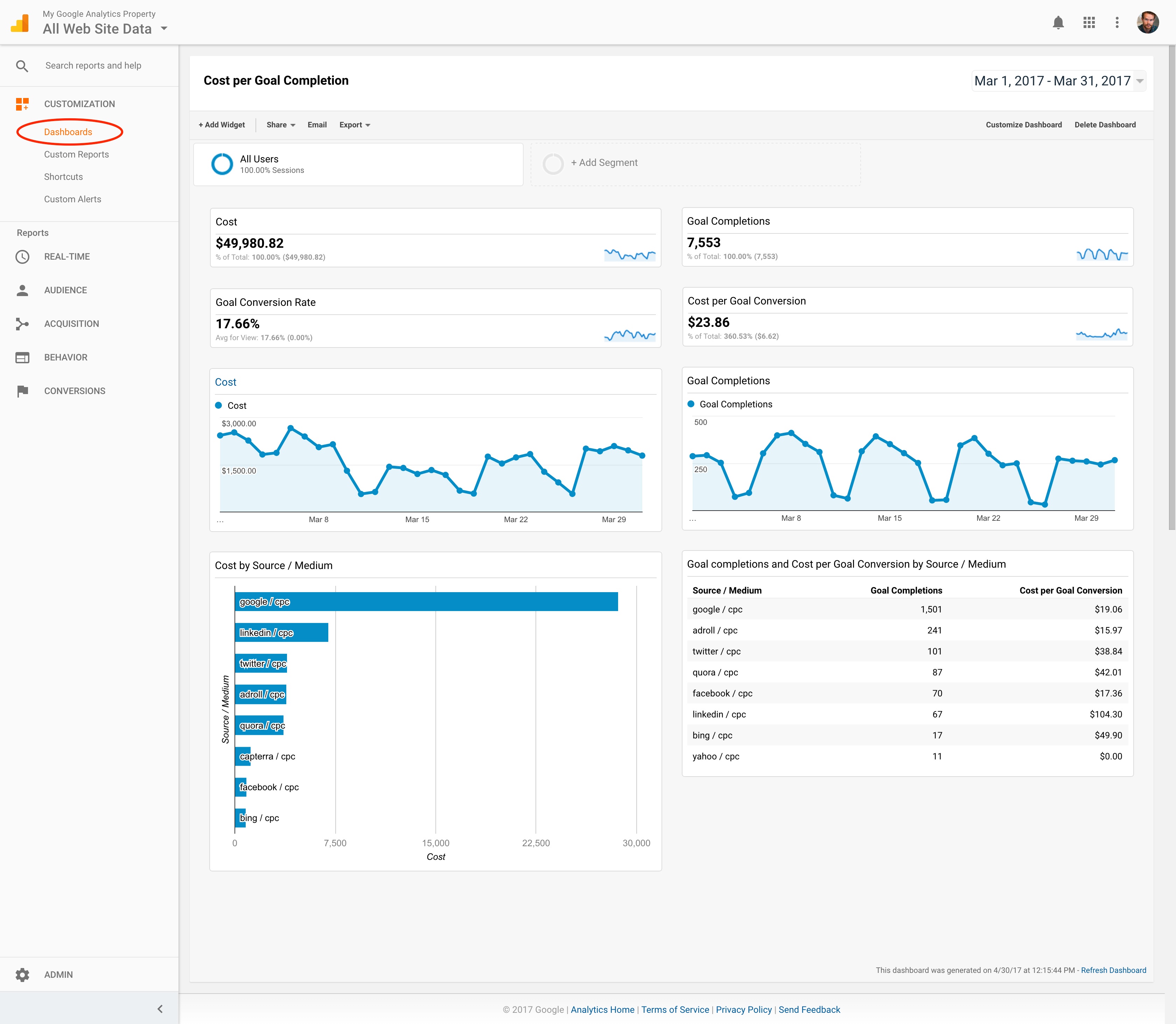Expand the Customization section

click(x=79, y=104)
